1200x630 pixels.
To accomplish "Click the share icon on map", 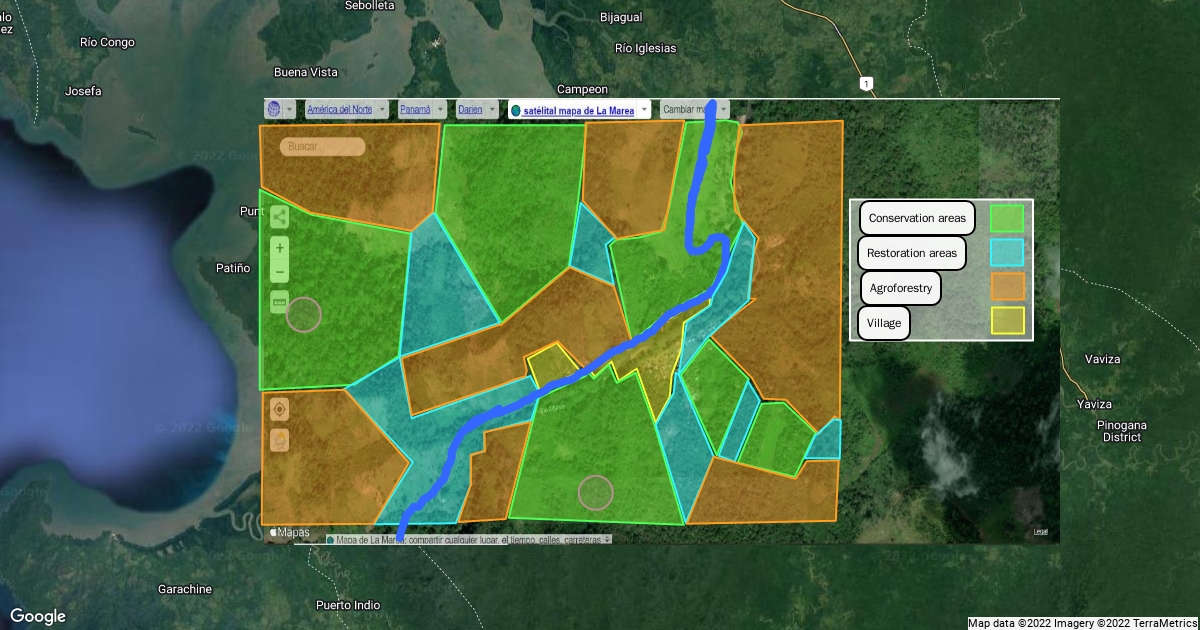I will [x=280, y=217].
